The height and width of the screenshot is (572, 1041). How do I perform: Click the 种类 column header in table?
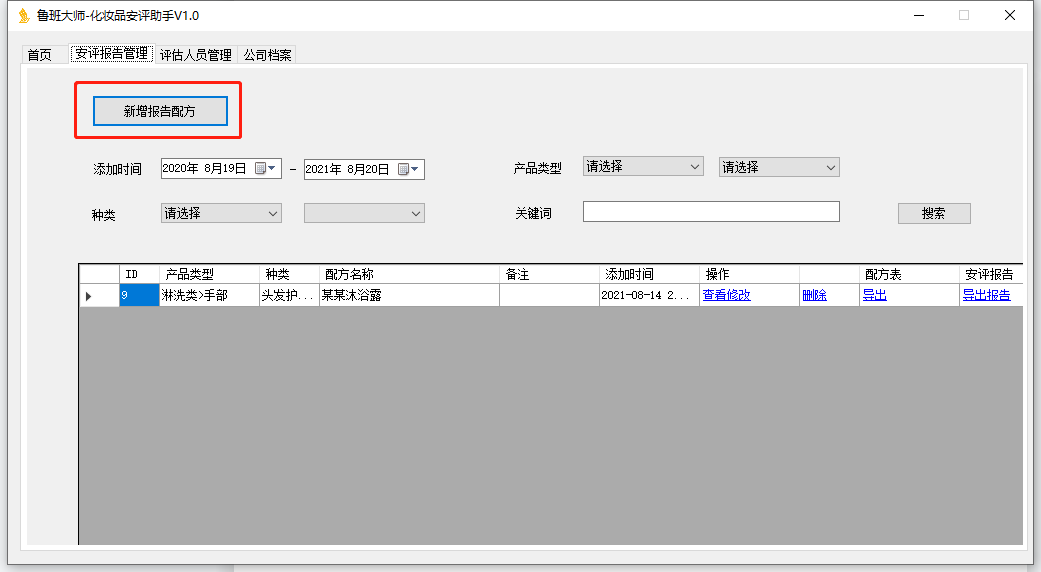pyautogui.click(x=289, y=274)
